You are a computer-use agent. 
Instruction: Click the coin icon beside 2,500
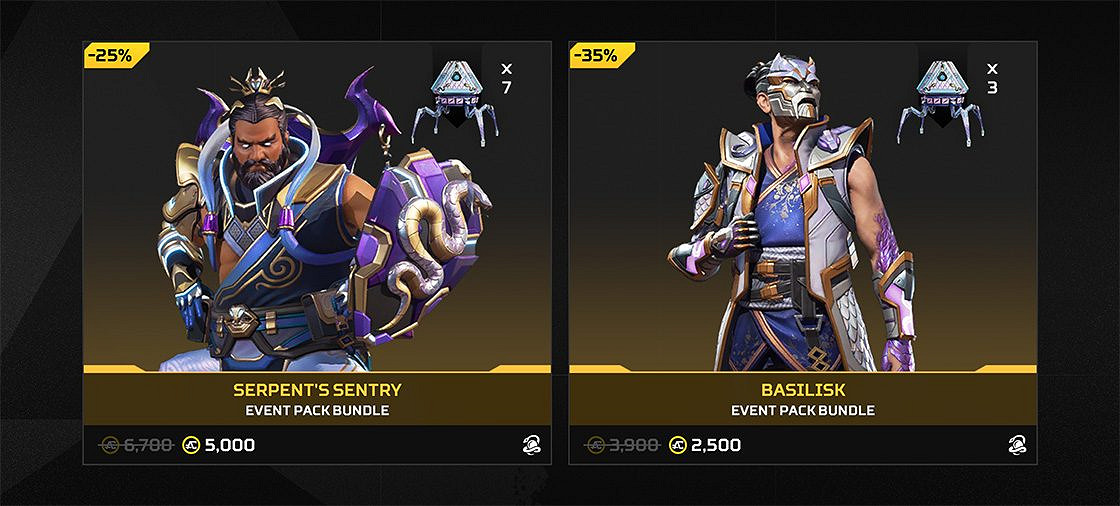[x=677, y=445]
